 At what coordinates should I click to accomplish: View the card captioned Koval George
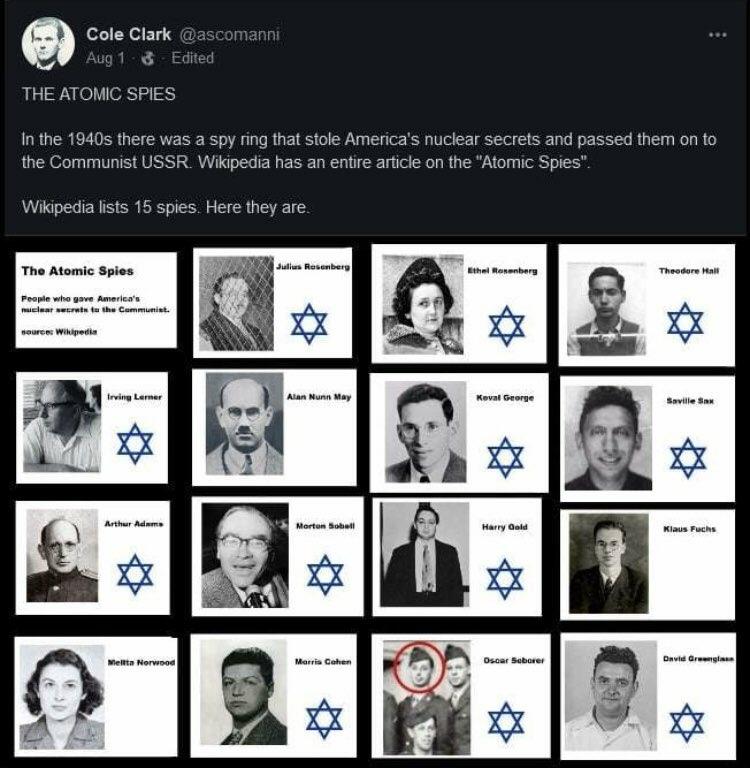point(459,433)
